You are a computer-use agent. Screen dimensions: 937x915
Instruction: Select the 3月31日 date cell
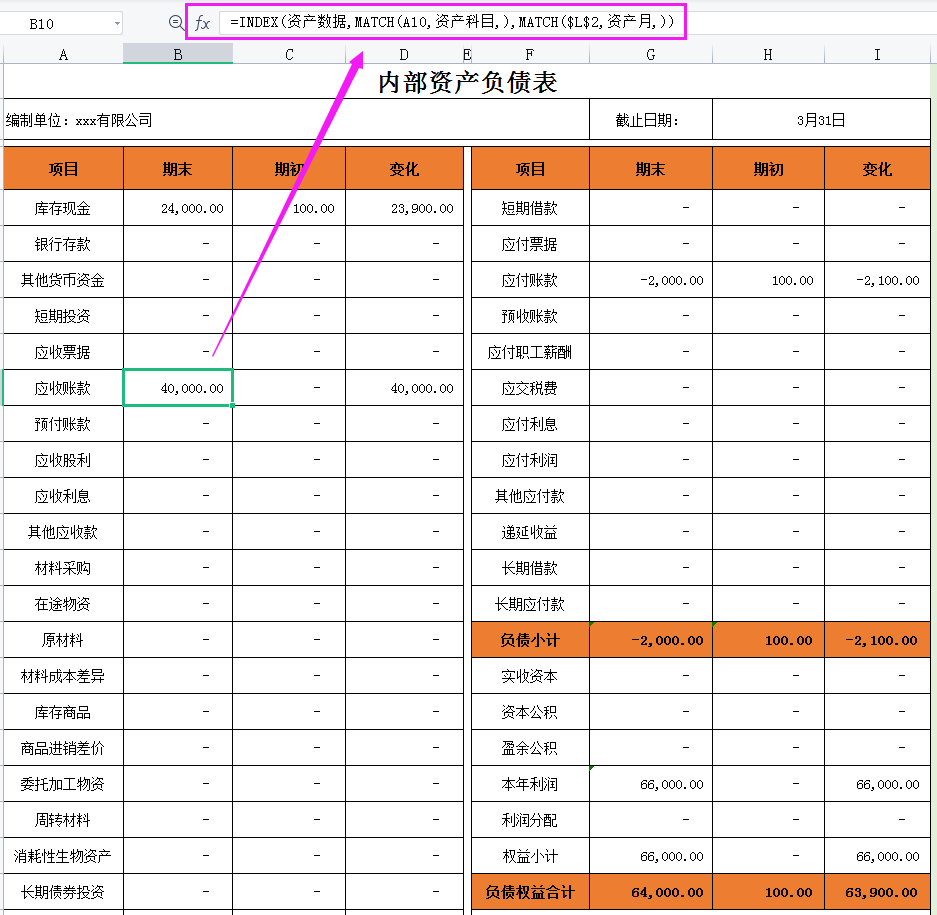coord(822,118)
